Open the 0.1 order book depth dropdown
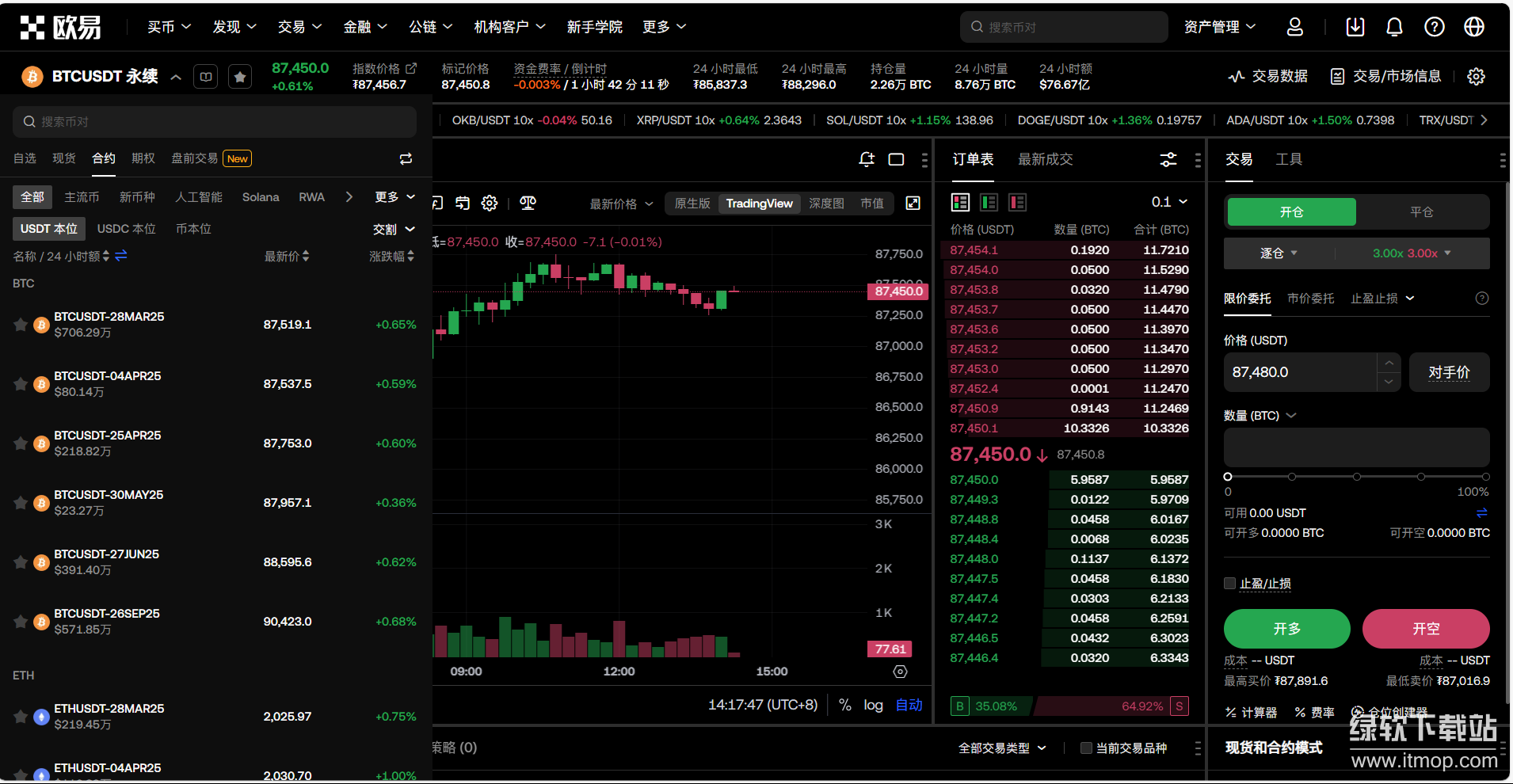1513x784 pixels. click(1169, 202)
